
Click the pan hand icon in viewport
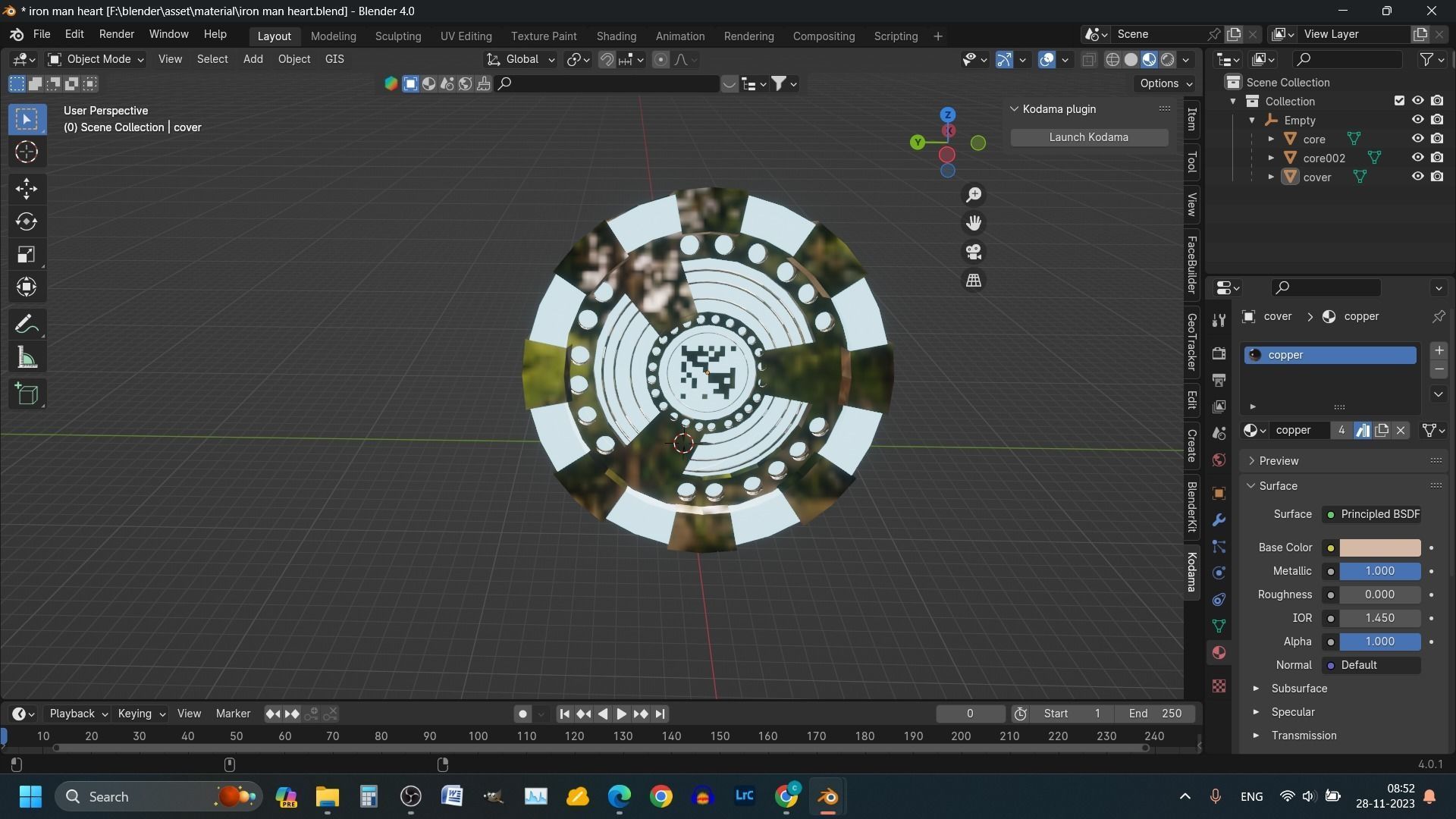[x=974, y=223]
